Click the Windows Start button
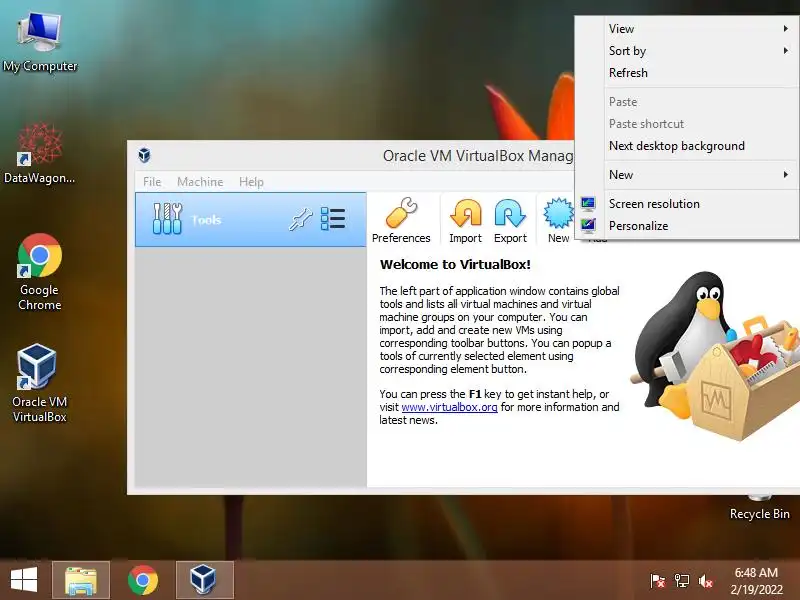The image size is (800, 600). (x=24, y=580)
